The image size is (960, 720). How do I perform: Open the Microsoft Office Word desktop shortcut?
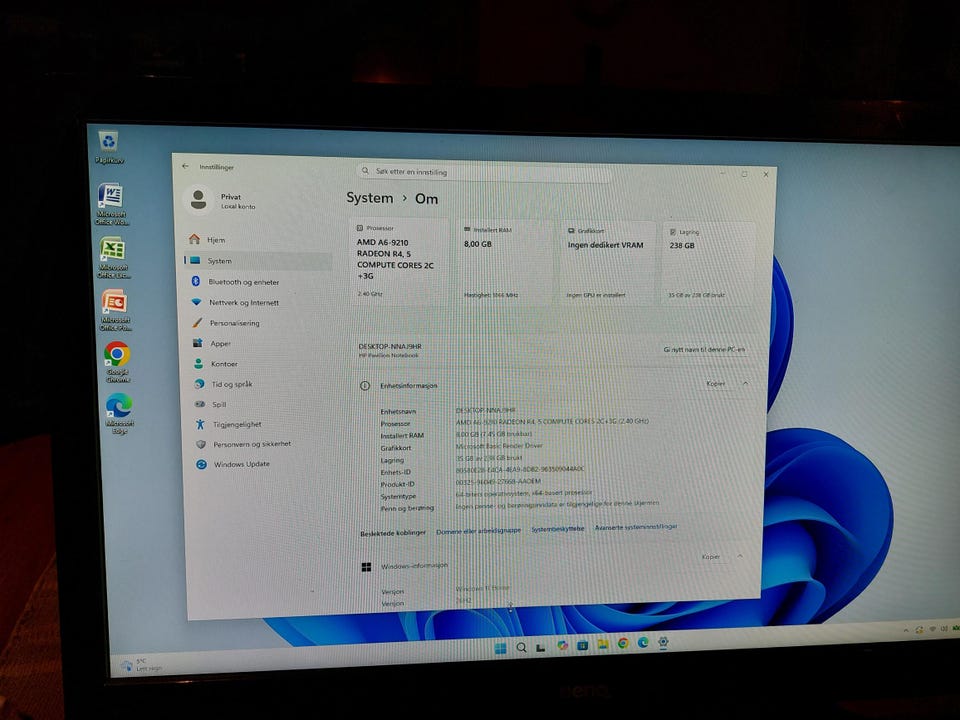[111, 204]
